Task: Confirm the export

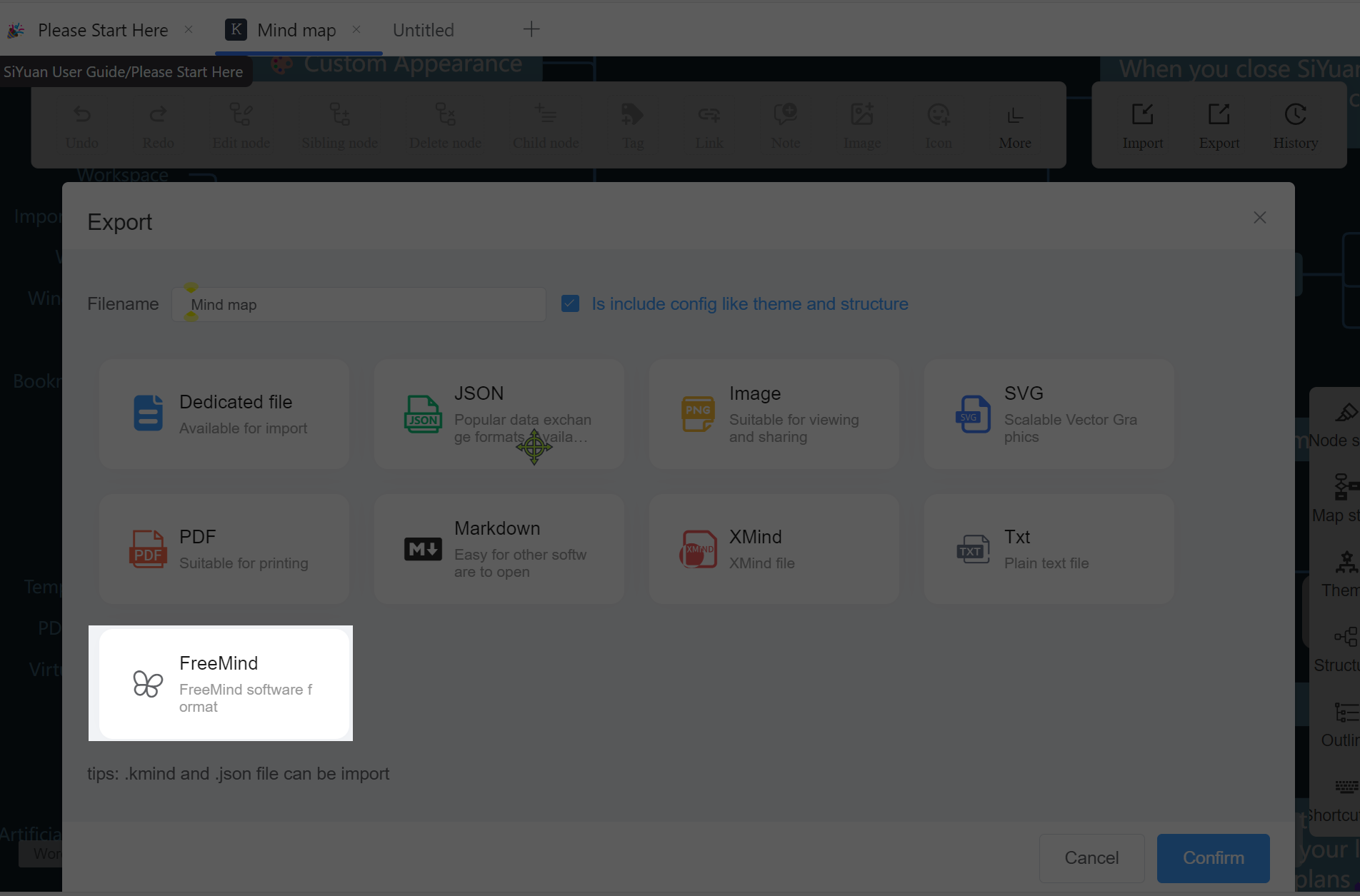Action: click(1214, 858)
